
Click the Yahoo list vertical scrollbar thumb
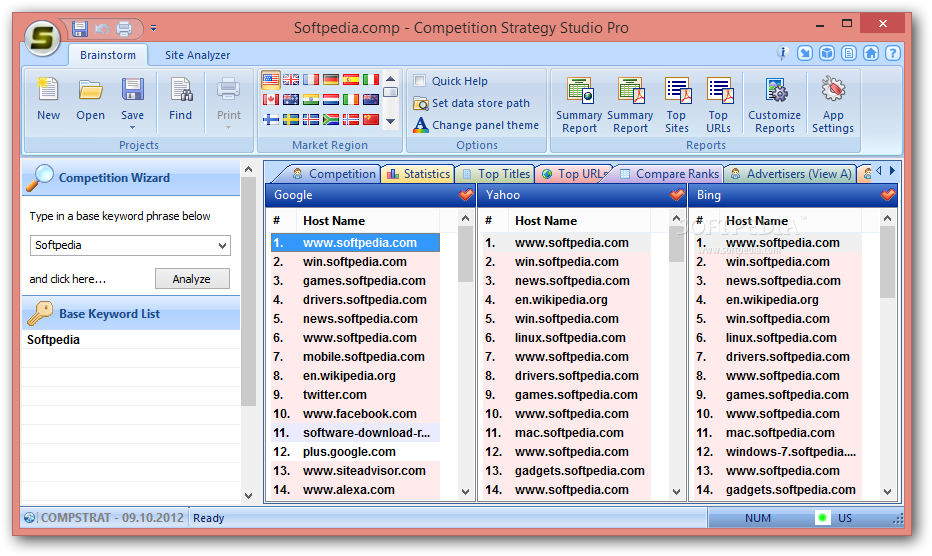click(676, 244)
